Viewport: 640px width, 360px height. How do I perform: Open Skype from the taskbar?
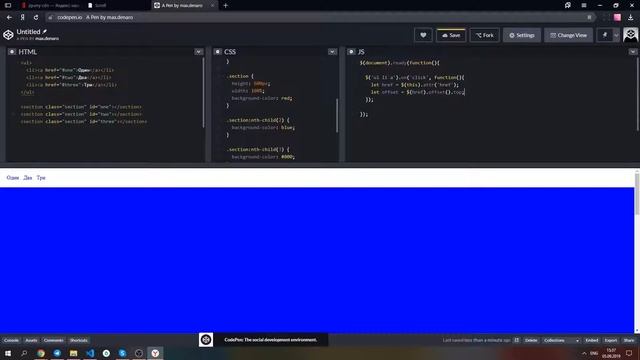[x=122, y=353]
